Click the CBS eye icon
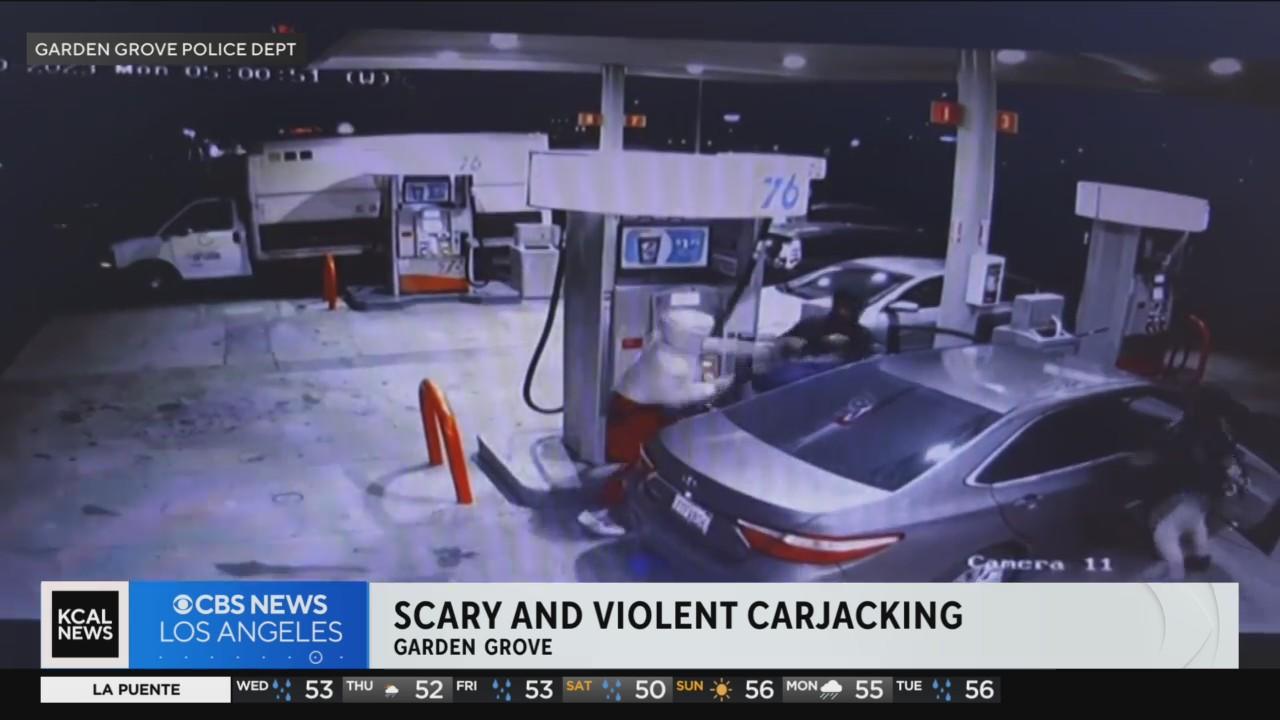The height and width of the screenshot is (720, 1280). [x=184, y=605]
